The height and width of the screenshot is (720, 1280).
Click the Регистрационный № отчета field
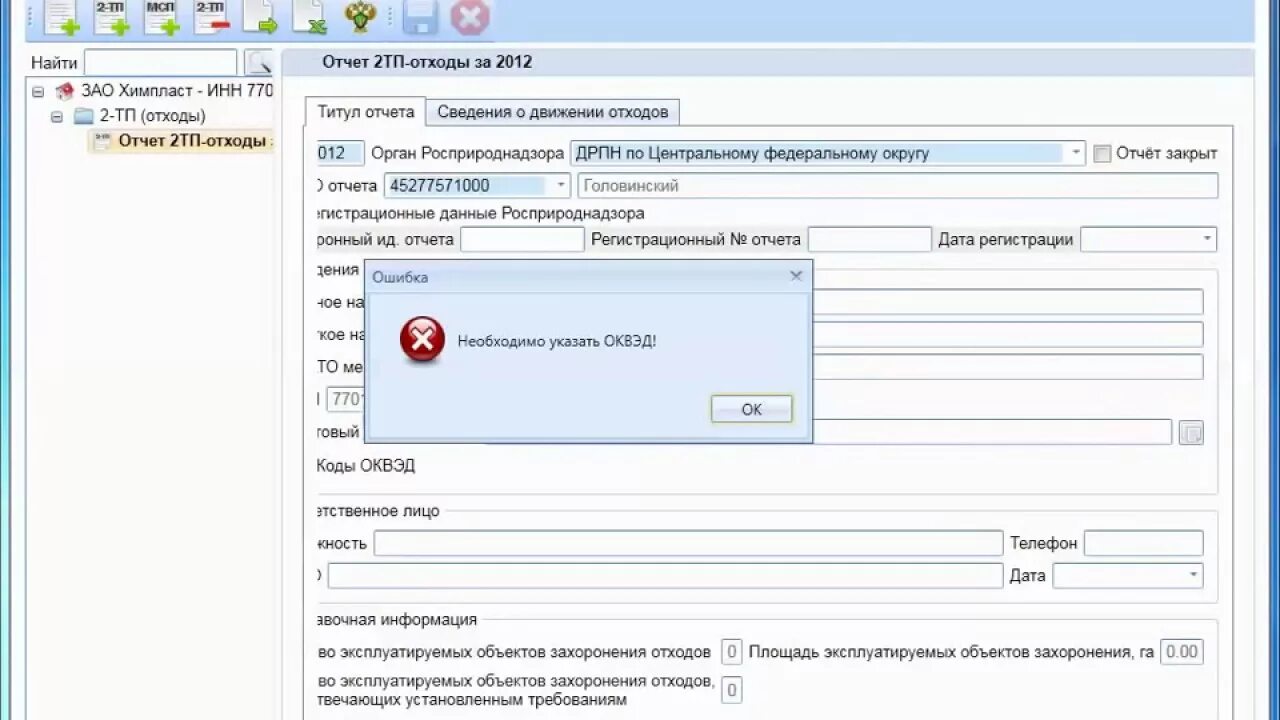870,239
